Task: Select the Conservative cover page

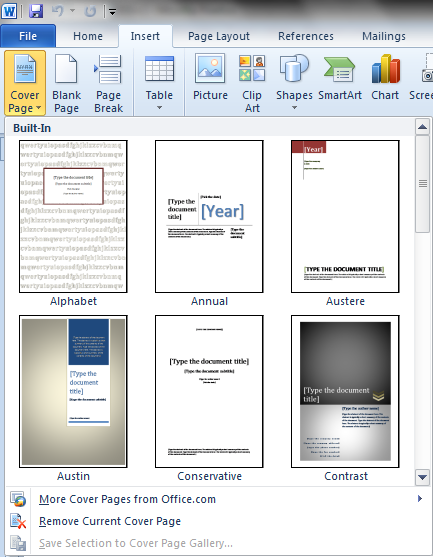Action: [209, 391]
